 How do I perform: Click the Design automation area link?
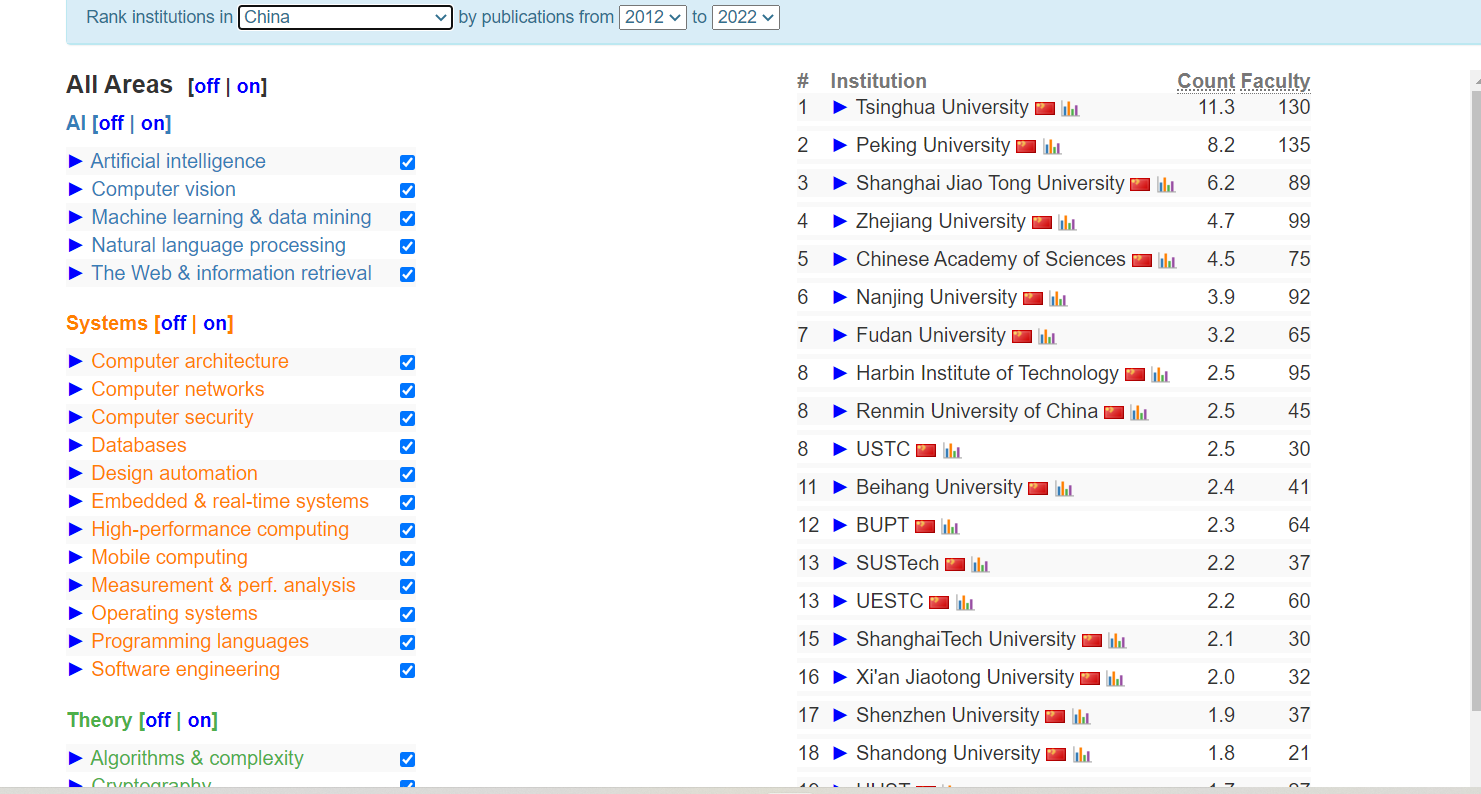point(174,473)
